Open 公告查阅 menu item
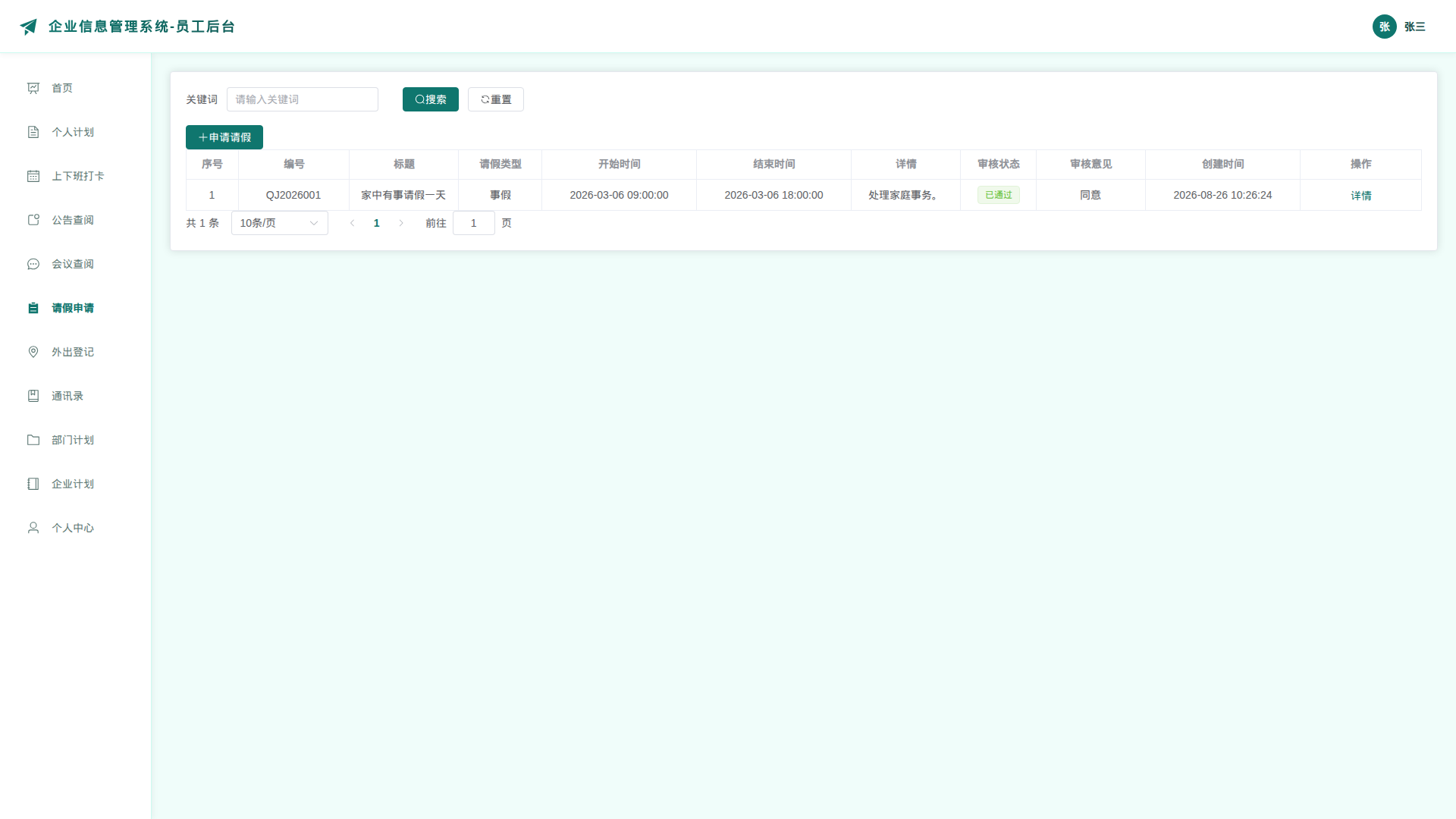The image size is (1456, 819). (x=76, y=220)
